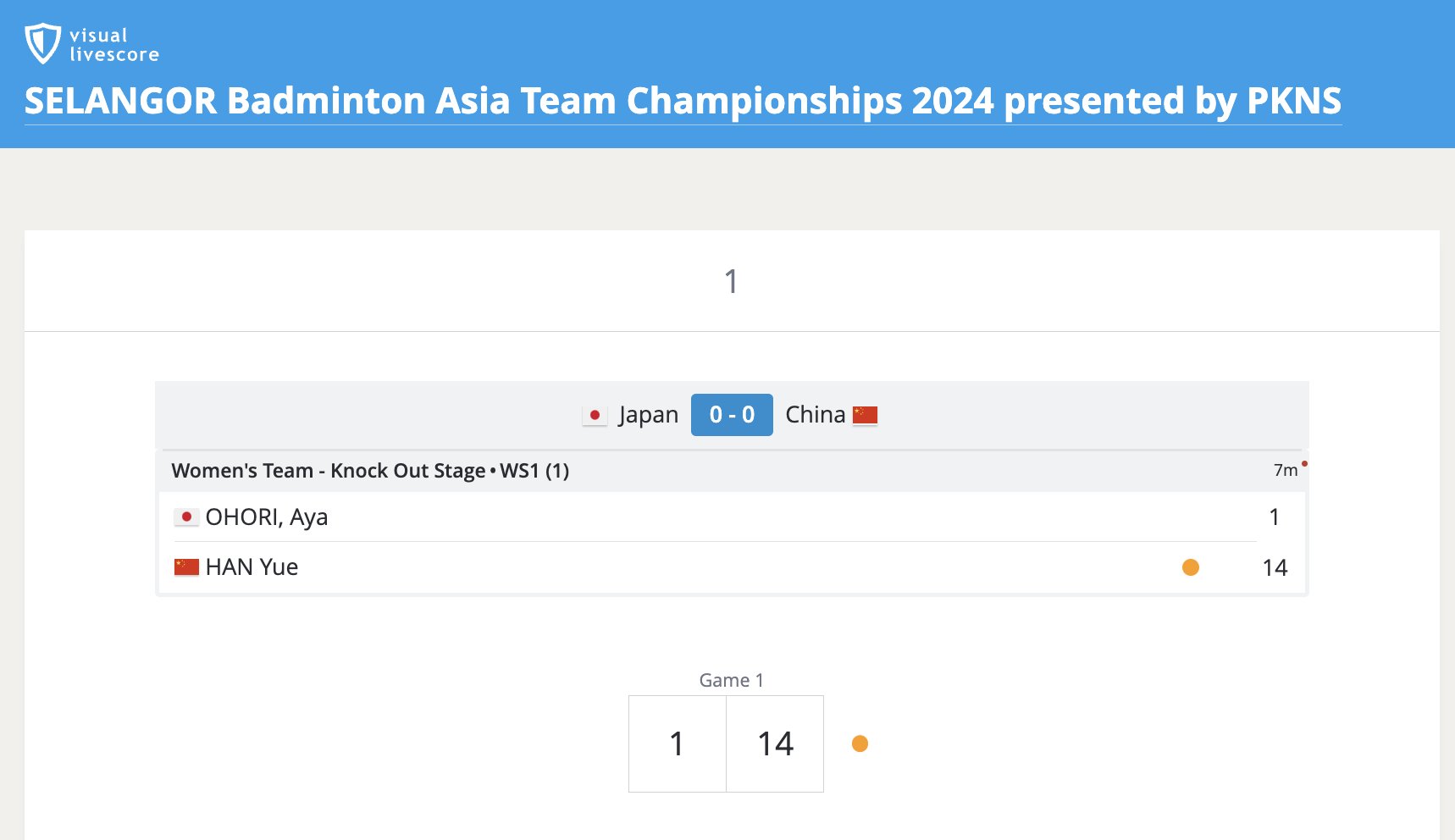Viewport: 1455px width, 840px height.
Task: Click China flag in team header
Action: [x=865, y=415]
